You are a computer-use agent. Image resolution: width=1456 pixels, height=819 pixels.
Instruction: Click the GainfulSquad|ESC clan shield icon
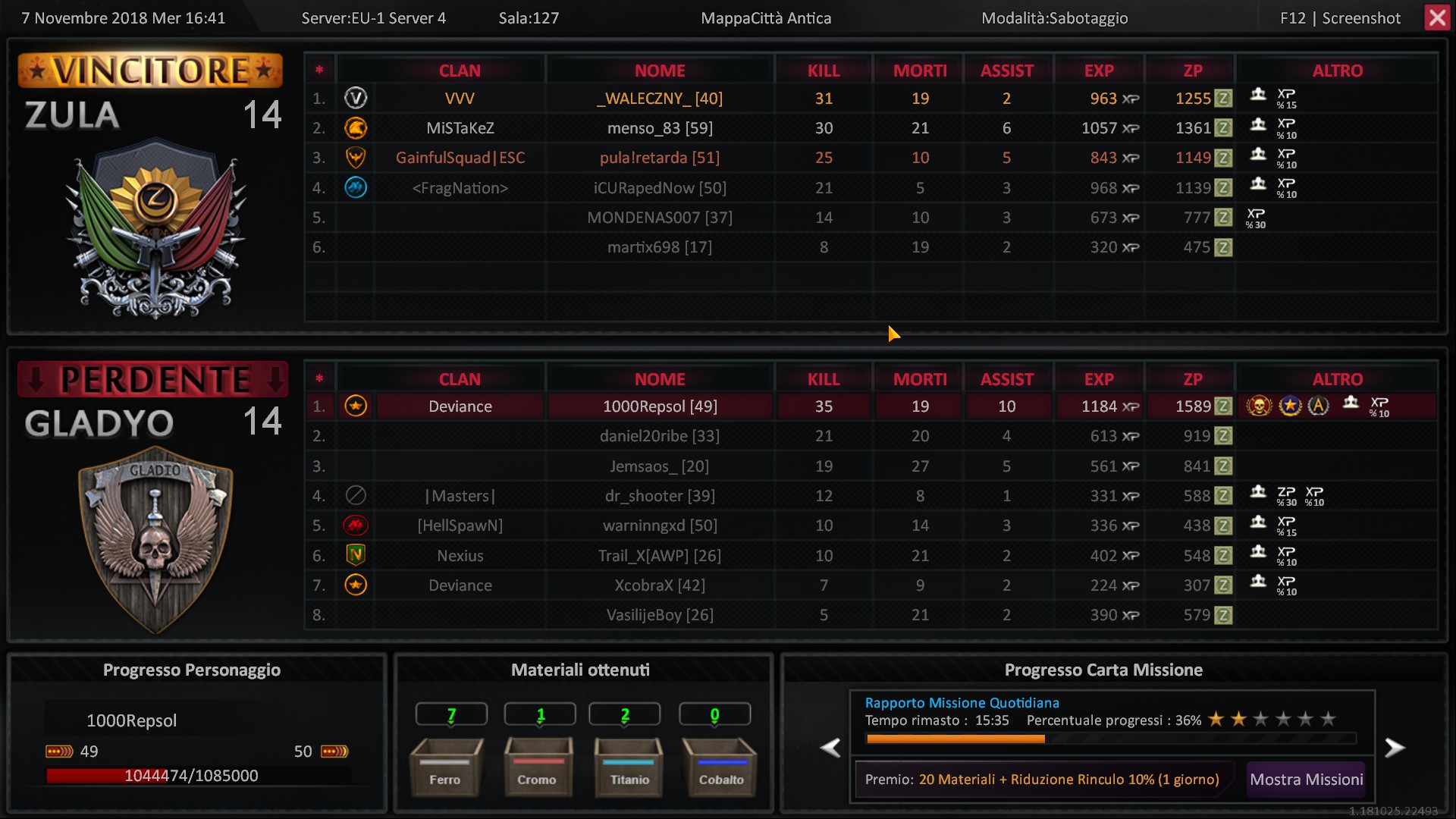tap(356, 157)
